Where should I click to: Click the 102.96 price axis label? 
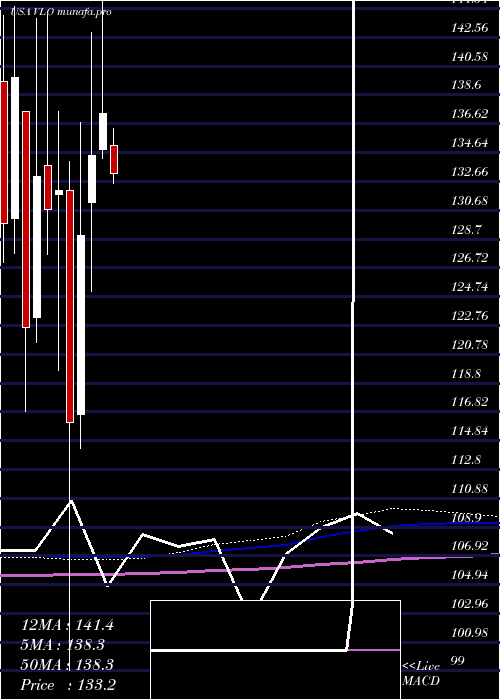(470, 604)
